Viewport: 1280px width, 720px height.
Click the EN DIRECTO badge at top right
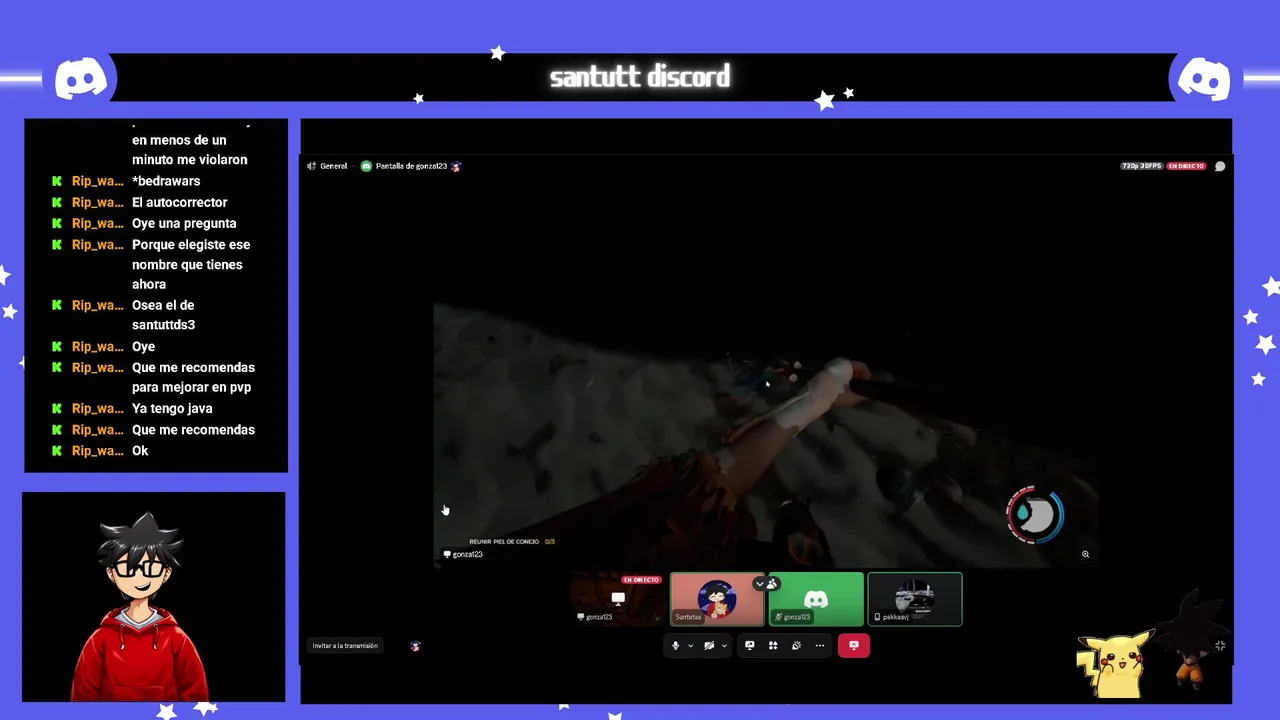(1186, 166)
